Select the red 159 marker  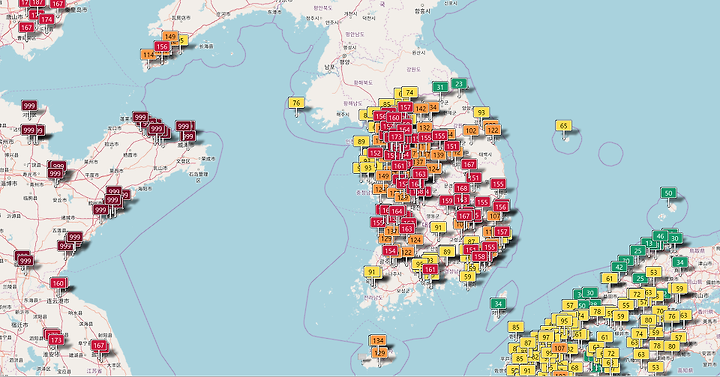(x=447, y=201)
